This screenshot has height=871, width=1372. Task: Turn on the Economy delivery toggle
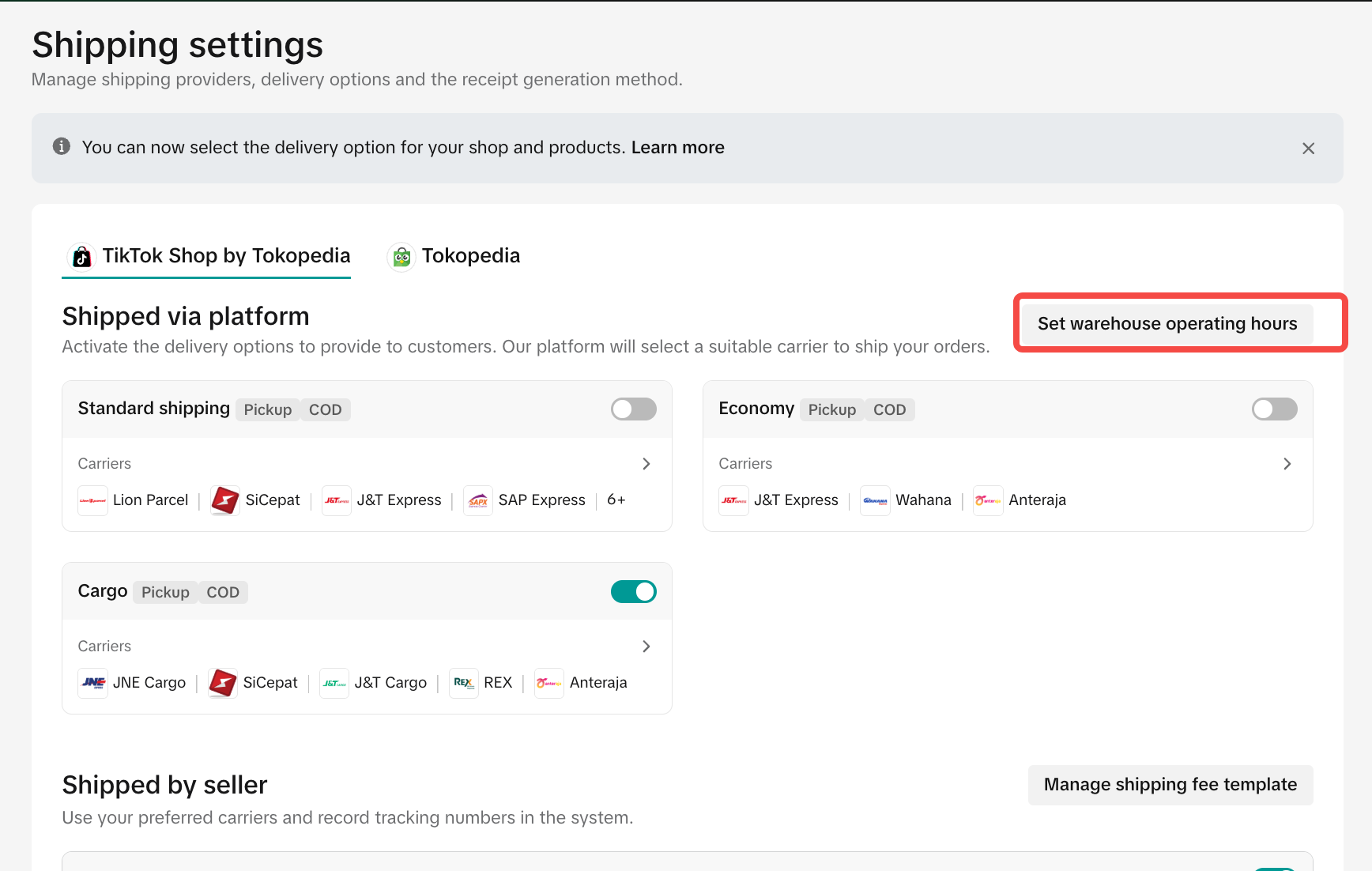tap(1274, 409)
